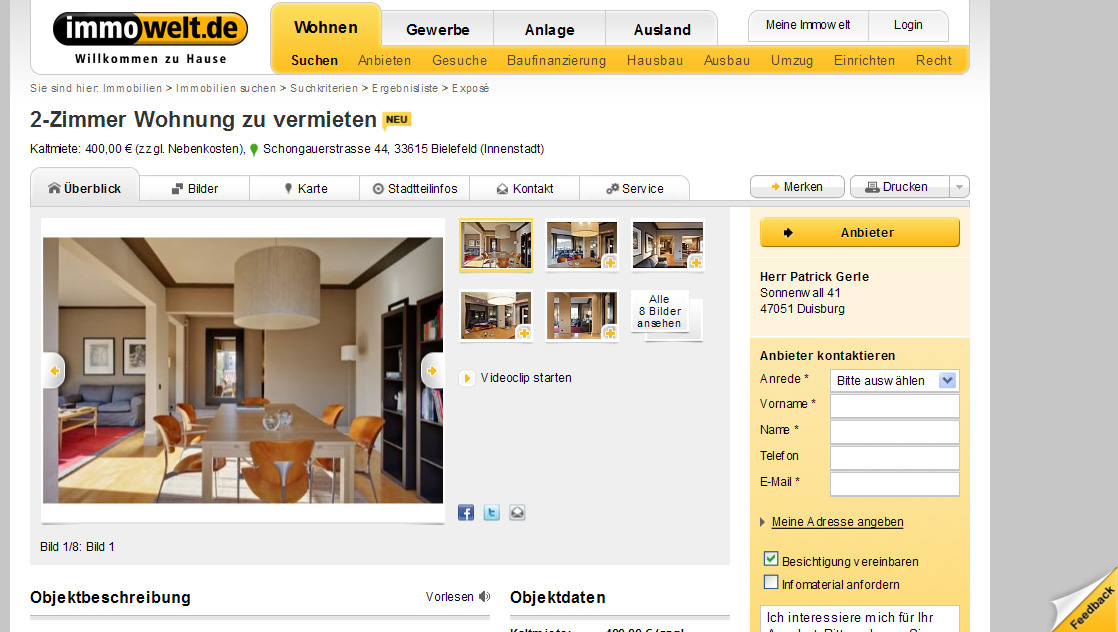The width and height of the screenshot is (1118, 632).
Task: Start the video clip play icon
Action: tap(466, 378)
